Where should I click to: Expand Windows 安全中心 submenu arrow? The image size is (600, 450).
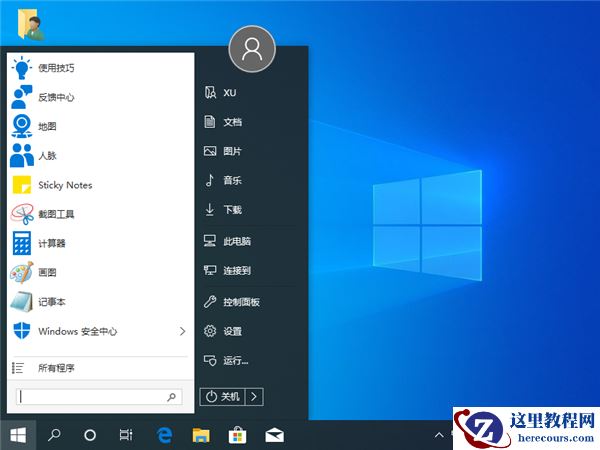pyautogui.click(x=183, y=331)
